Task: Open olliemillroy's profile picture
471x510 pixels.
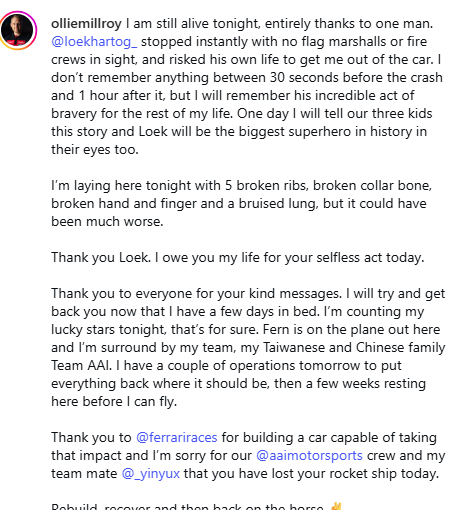Action: pos(17,30)
